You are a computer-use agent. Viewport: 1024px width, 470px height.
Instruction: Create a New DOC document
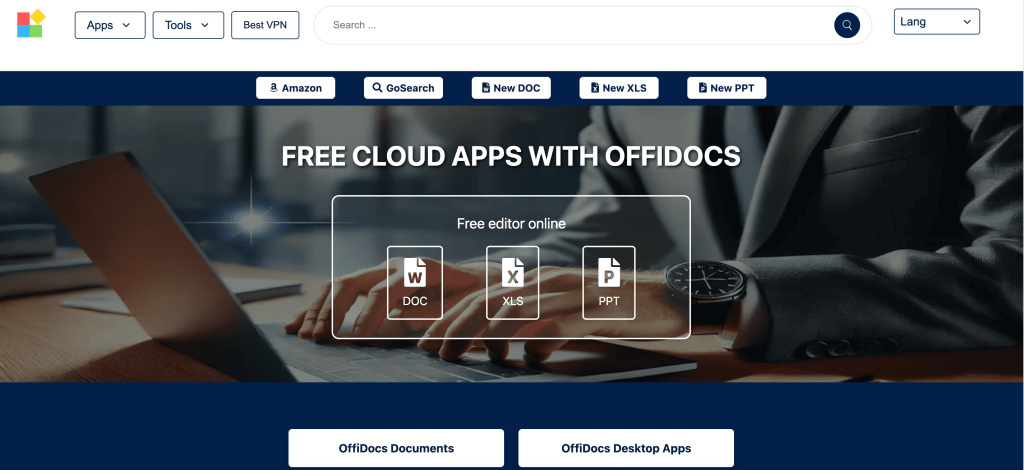click(511, 88)
